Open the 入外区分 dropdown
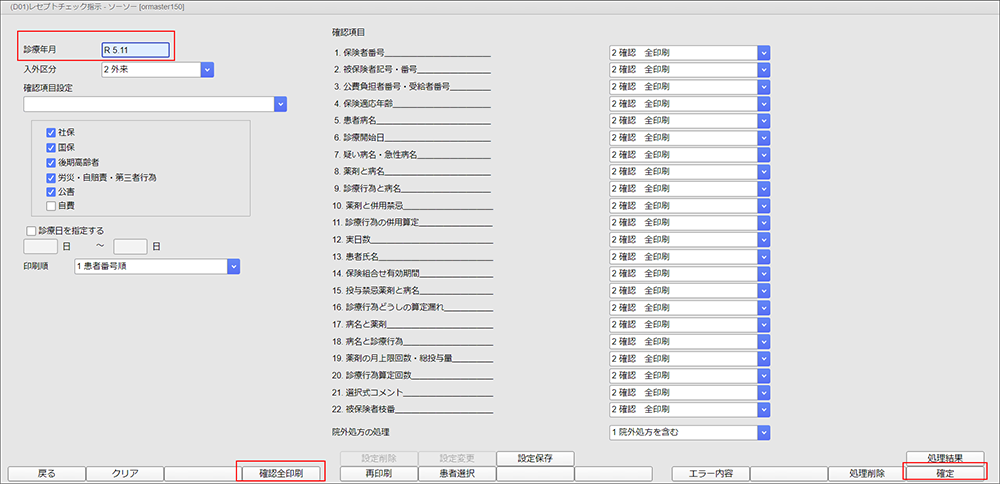The height and width of the screenshot is (484, 1000). [208, 70]
